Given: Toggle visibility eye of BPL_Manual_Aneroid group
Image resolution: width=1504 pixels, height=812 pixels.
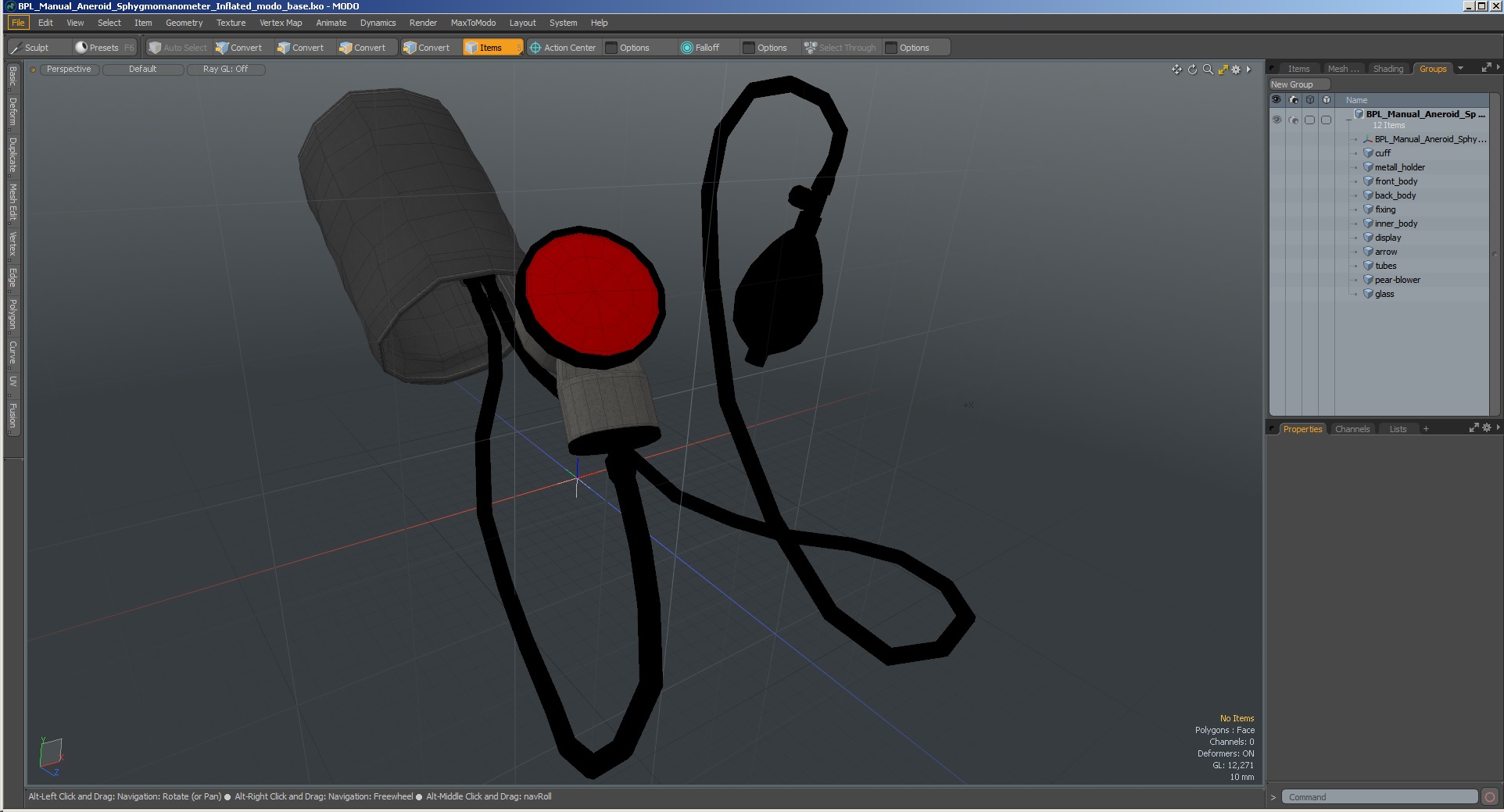Looking at the screenshot, I should pyautogui.click(x=1277, y=120).
